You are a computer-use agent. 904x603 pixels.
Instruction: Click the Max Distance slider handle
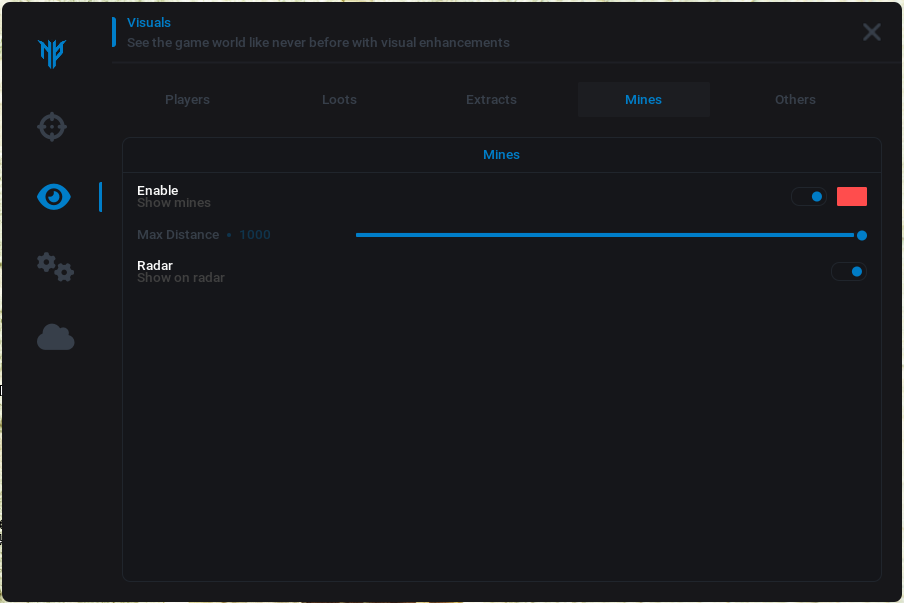(861, 235)
